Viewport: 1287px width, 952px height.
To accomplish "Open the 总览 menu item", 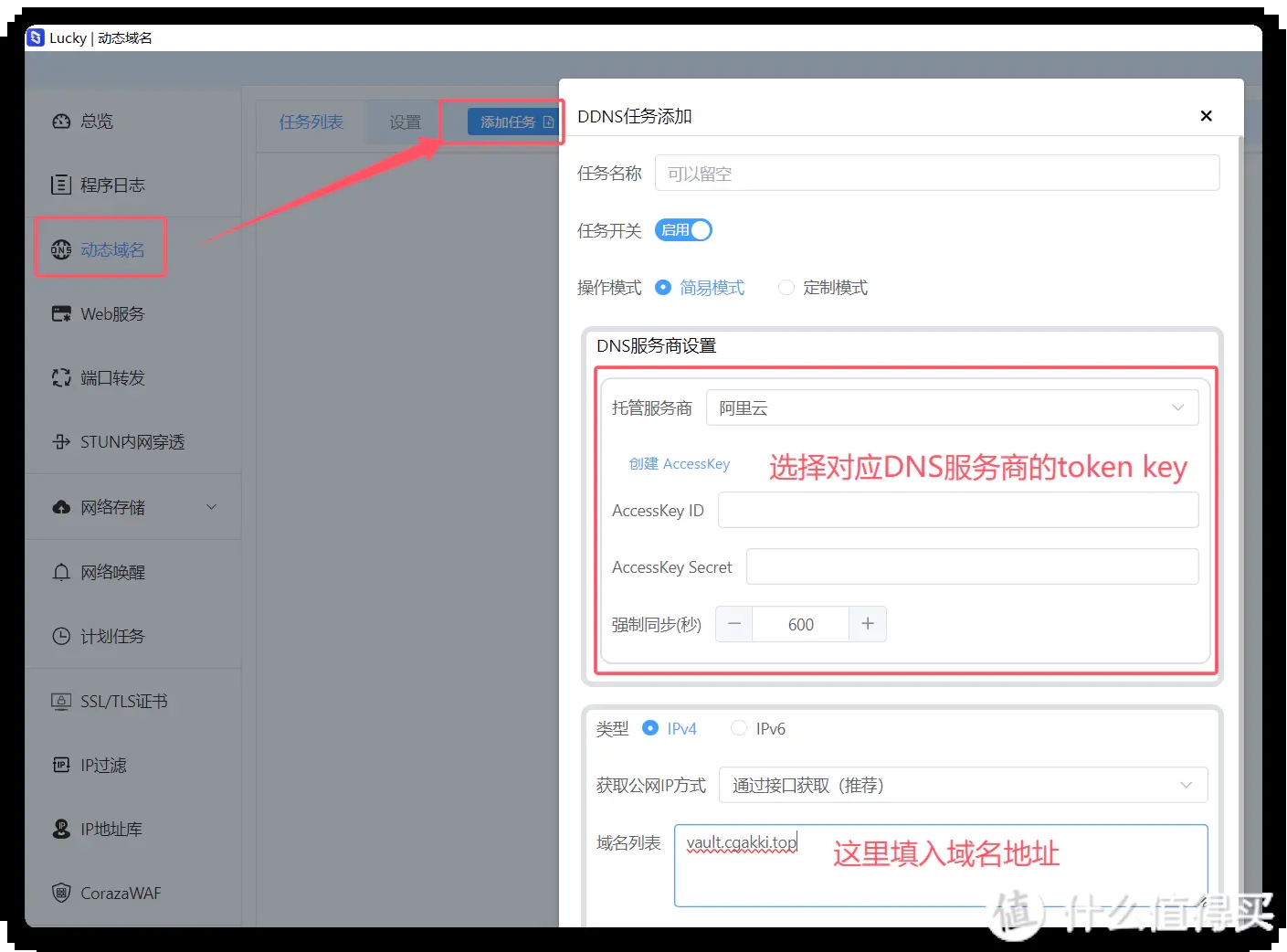I will tap(133, 122).
